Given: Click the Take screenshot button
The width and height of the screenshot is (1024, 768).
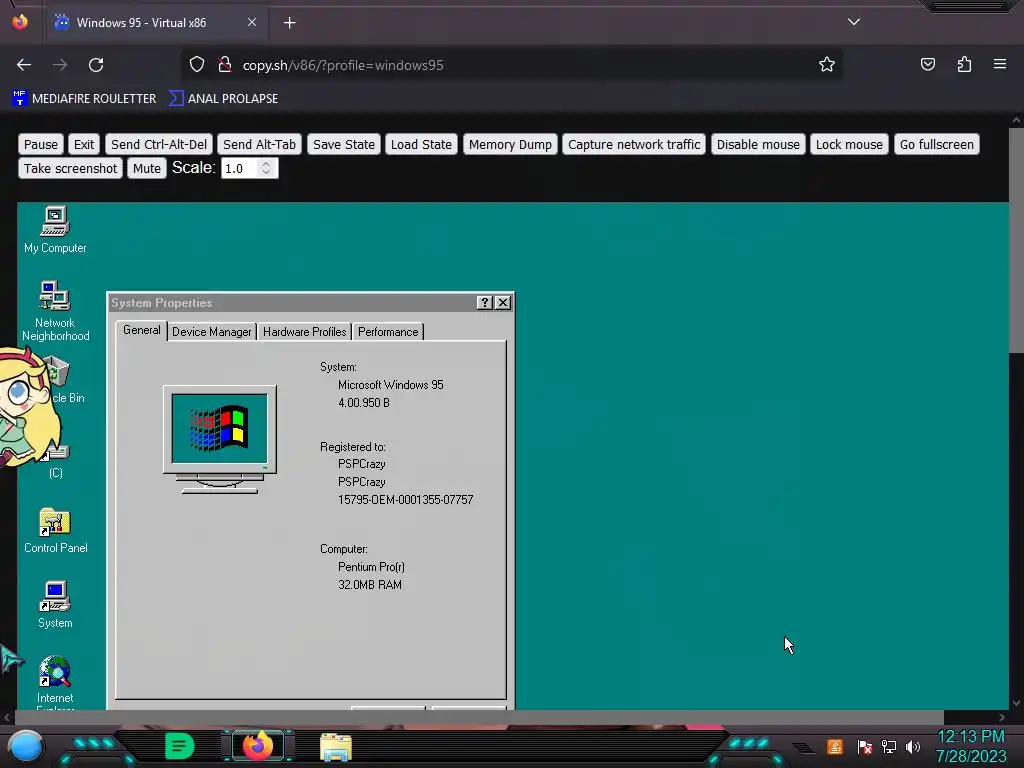Looking at the screenshot, I should [x=71, y=168].
